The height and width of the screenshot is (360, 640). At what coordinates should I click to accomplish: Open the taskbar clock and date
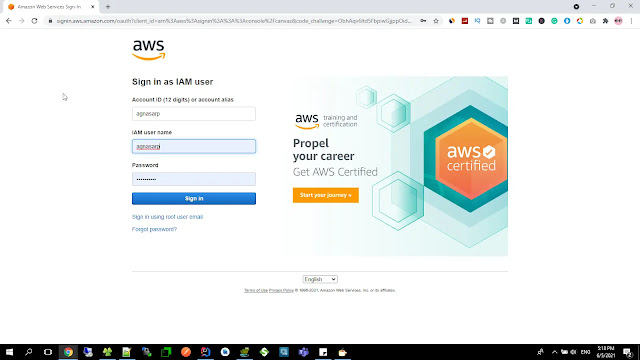(606, 352)
